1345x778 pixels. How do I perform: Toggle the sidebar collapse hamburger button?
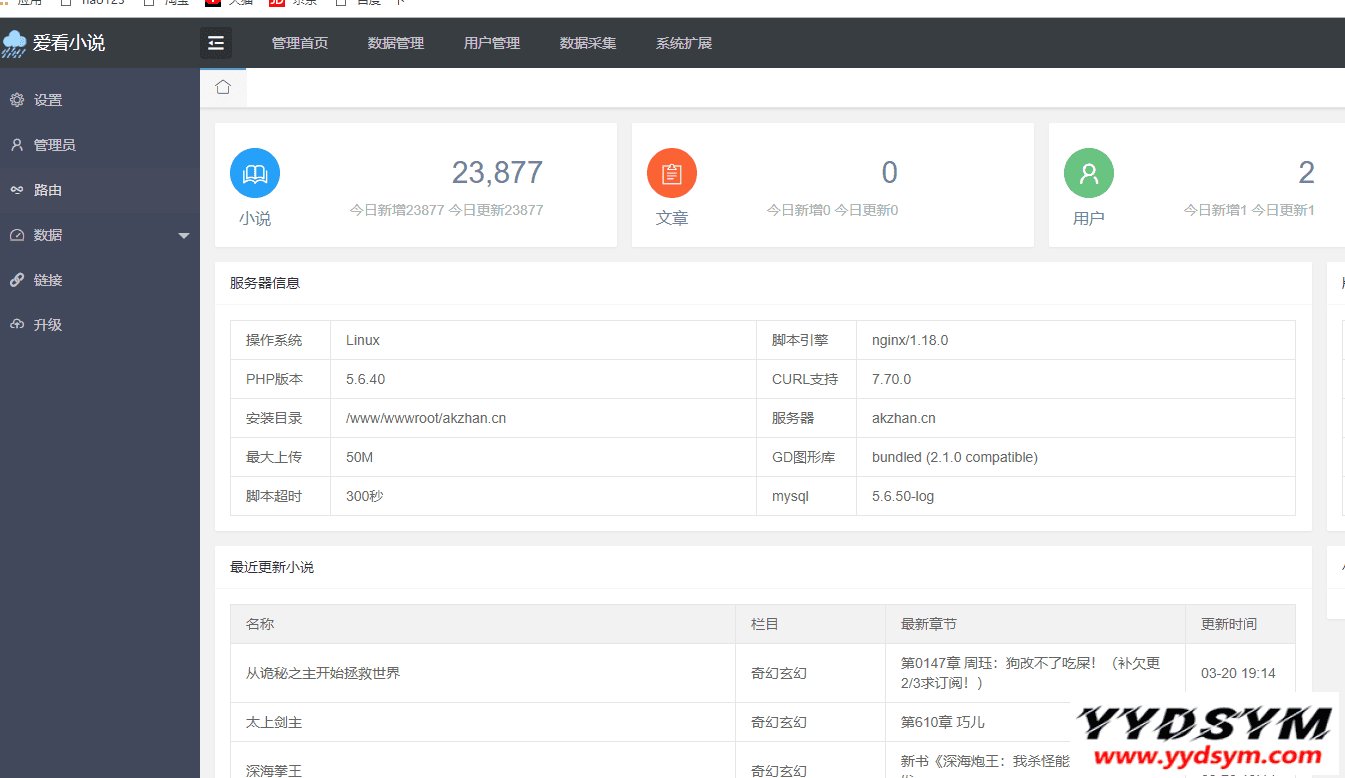[216, 43]
